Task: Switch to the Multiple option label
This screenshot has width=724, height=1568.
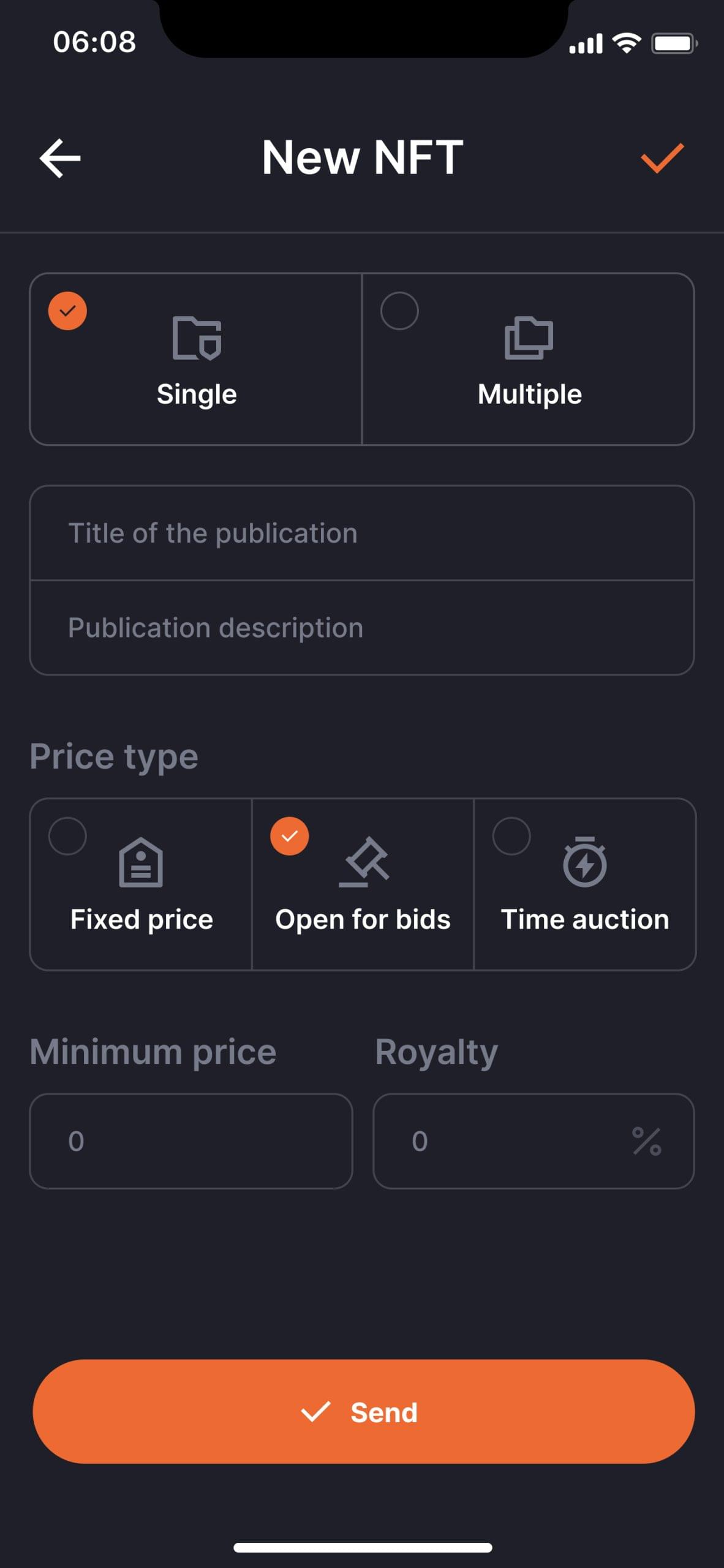Action: (530, 394)
